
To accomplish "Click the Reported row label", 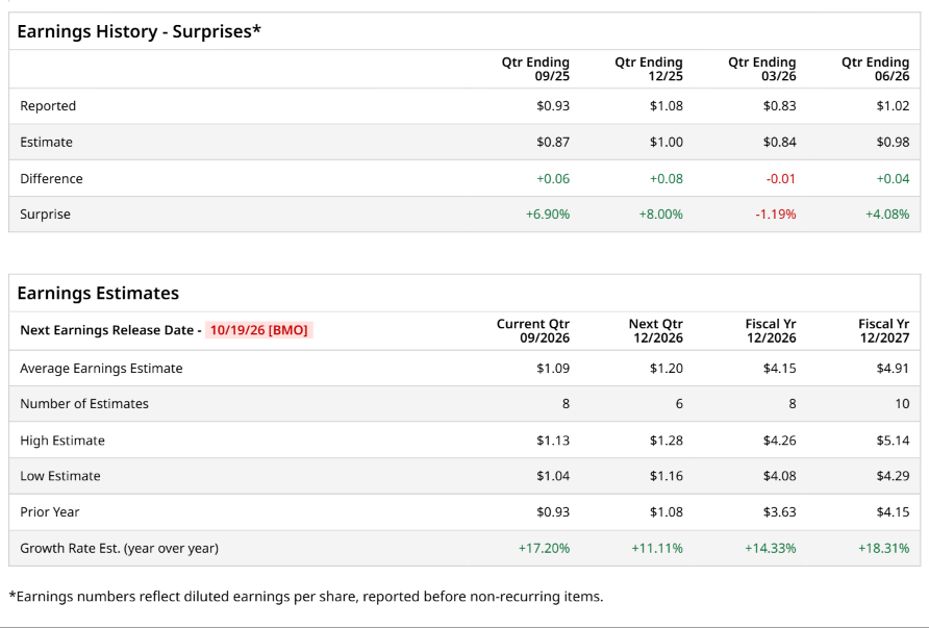I will click(48, 106).
